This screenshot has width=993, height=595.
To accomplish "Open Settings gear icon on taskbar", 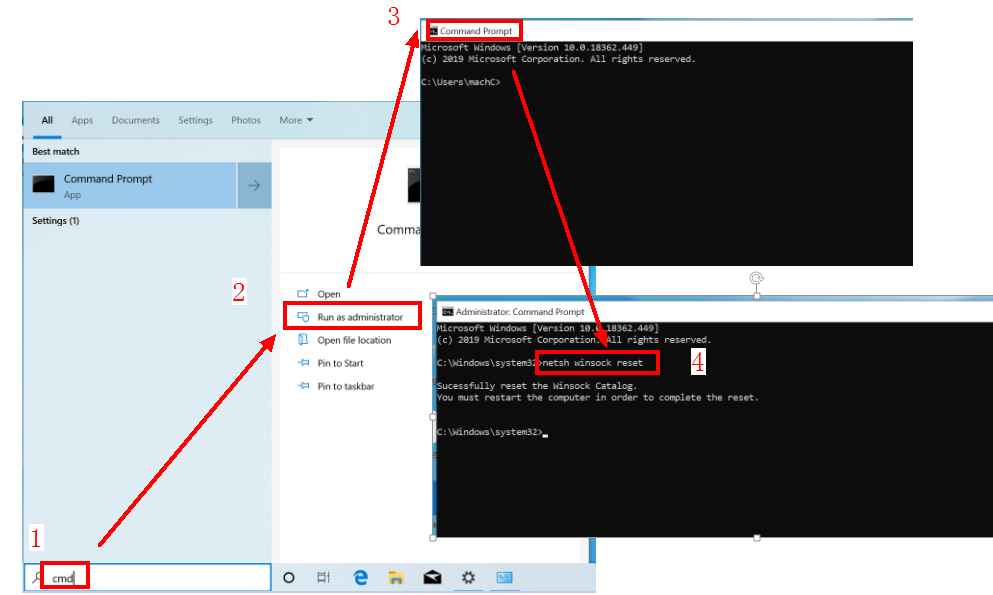I will click(468, 577).
